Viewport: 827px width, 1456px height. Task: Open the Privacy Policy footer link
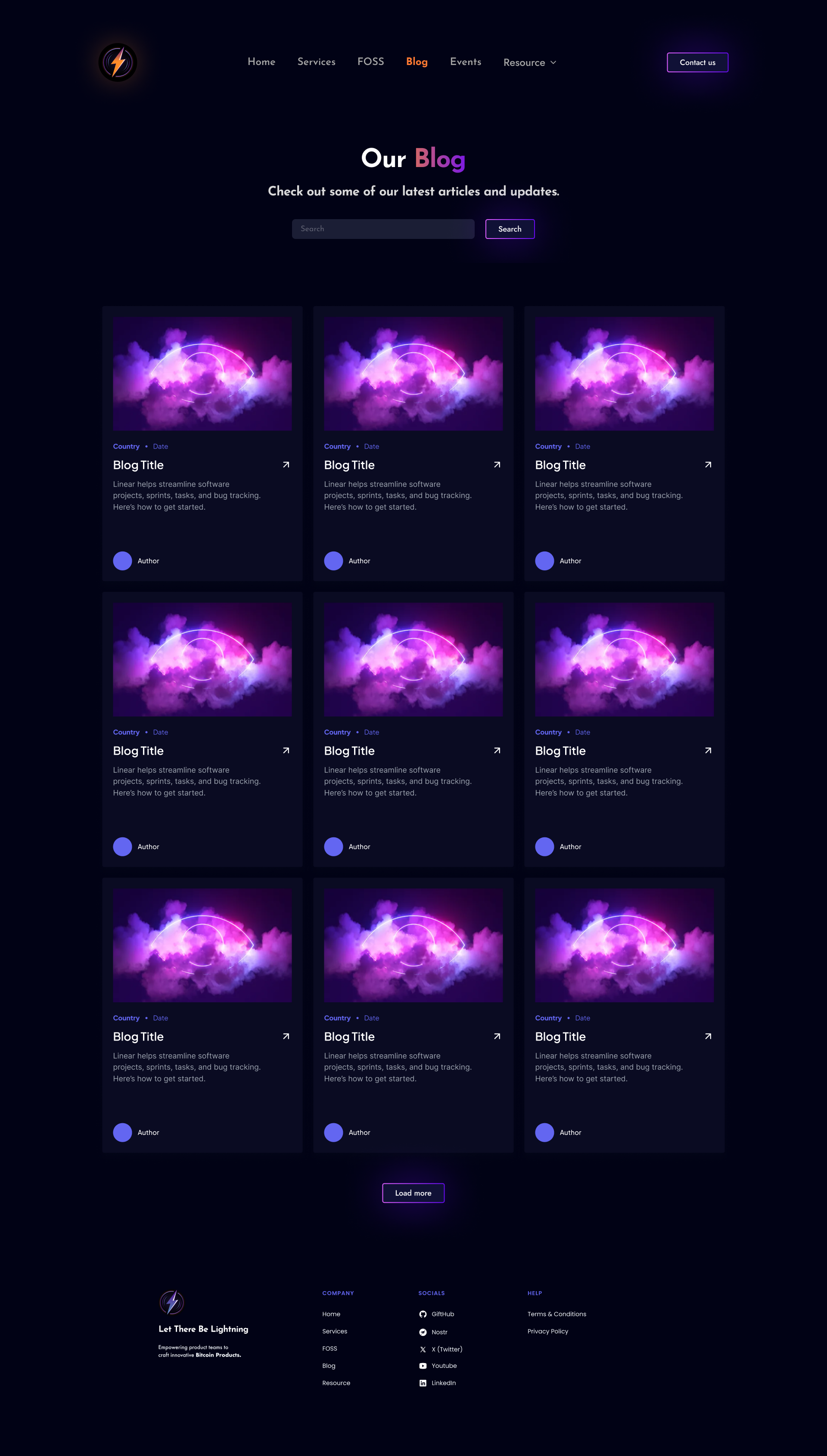coord(547,1331)
